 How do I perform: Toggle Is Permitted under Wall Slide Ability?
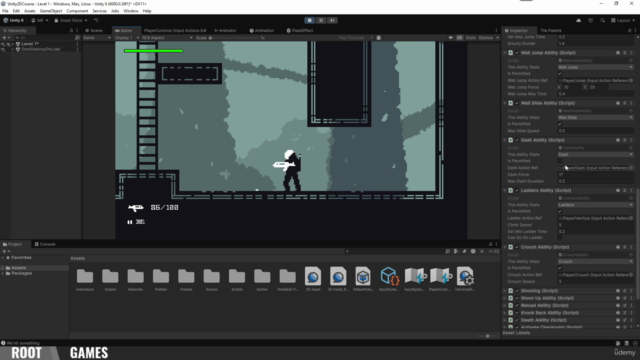[x=560, y=124]
